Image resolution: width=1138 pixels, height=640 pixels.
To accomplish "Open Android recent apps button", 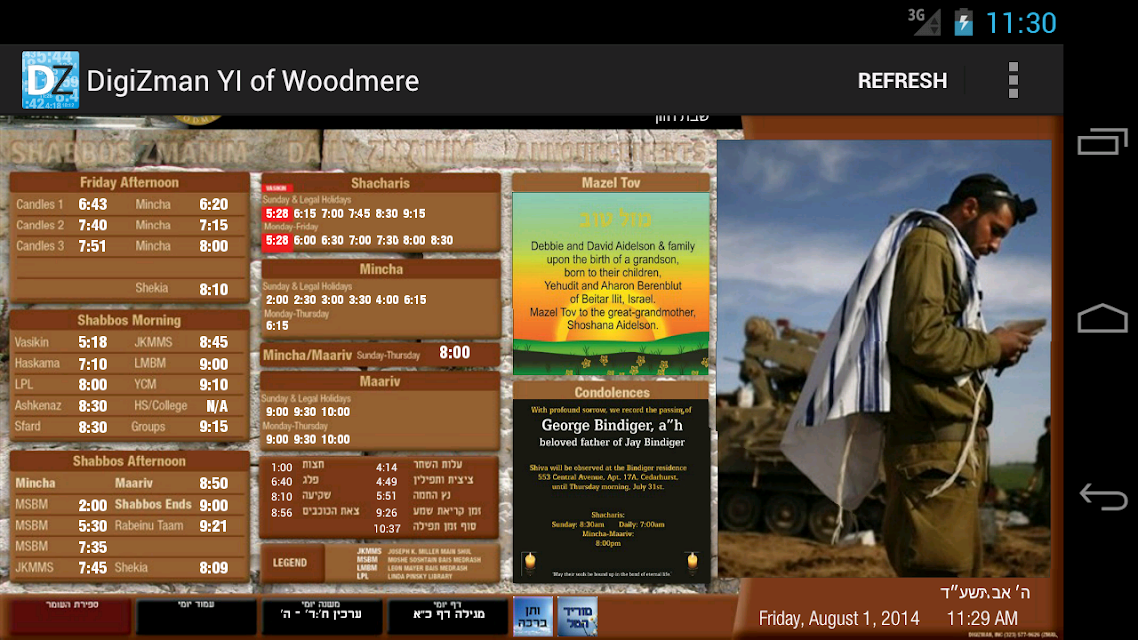I will point(1102,141).
